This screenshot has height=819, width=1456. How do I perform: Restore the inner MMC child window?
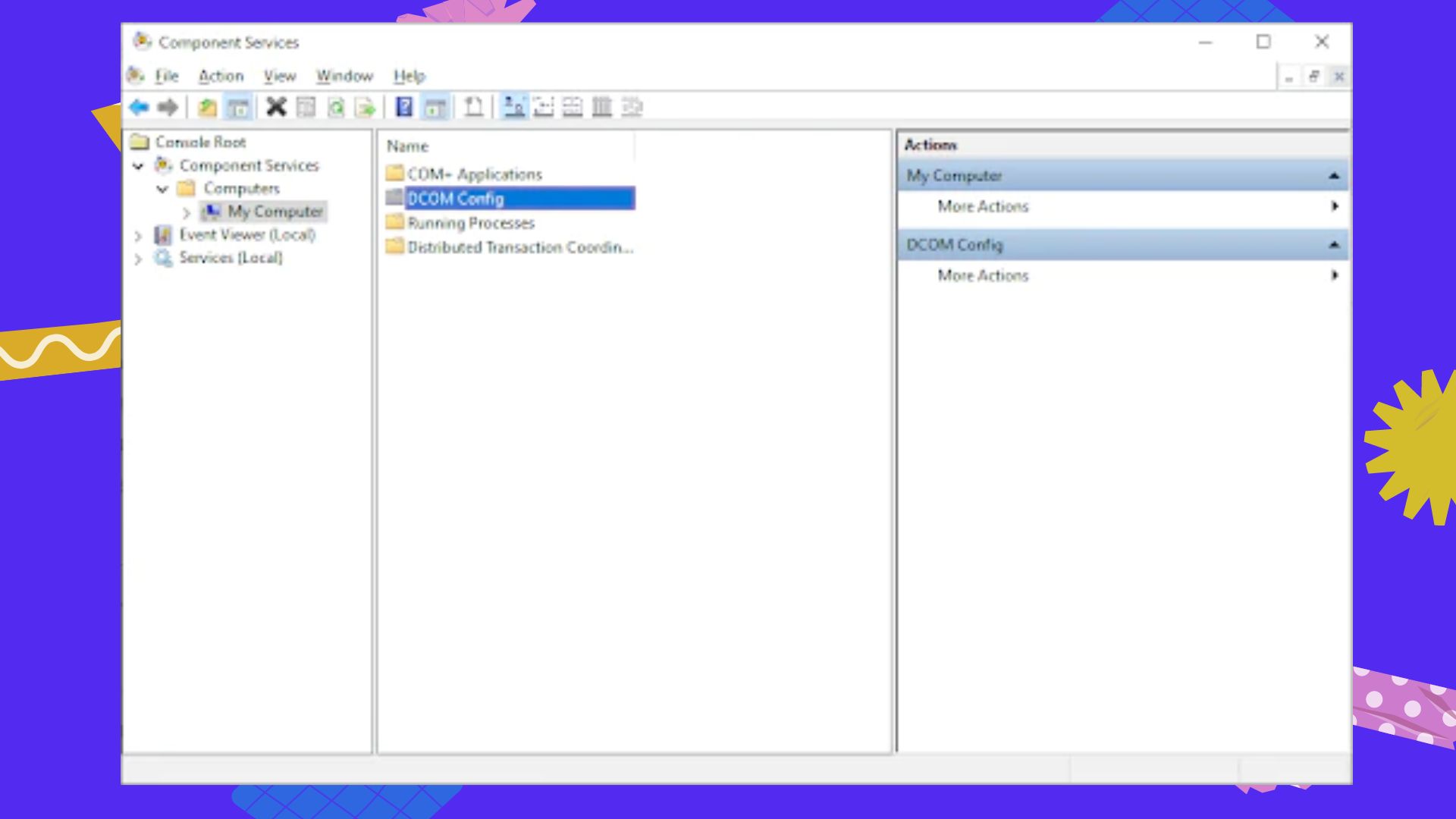point(1314,77)
